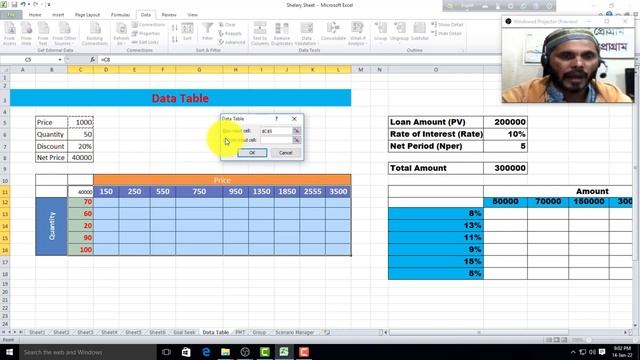
Task: Click the Advanced filter button
Action: click(x=232, y=42)
